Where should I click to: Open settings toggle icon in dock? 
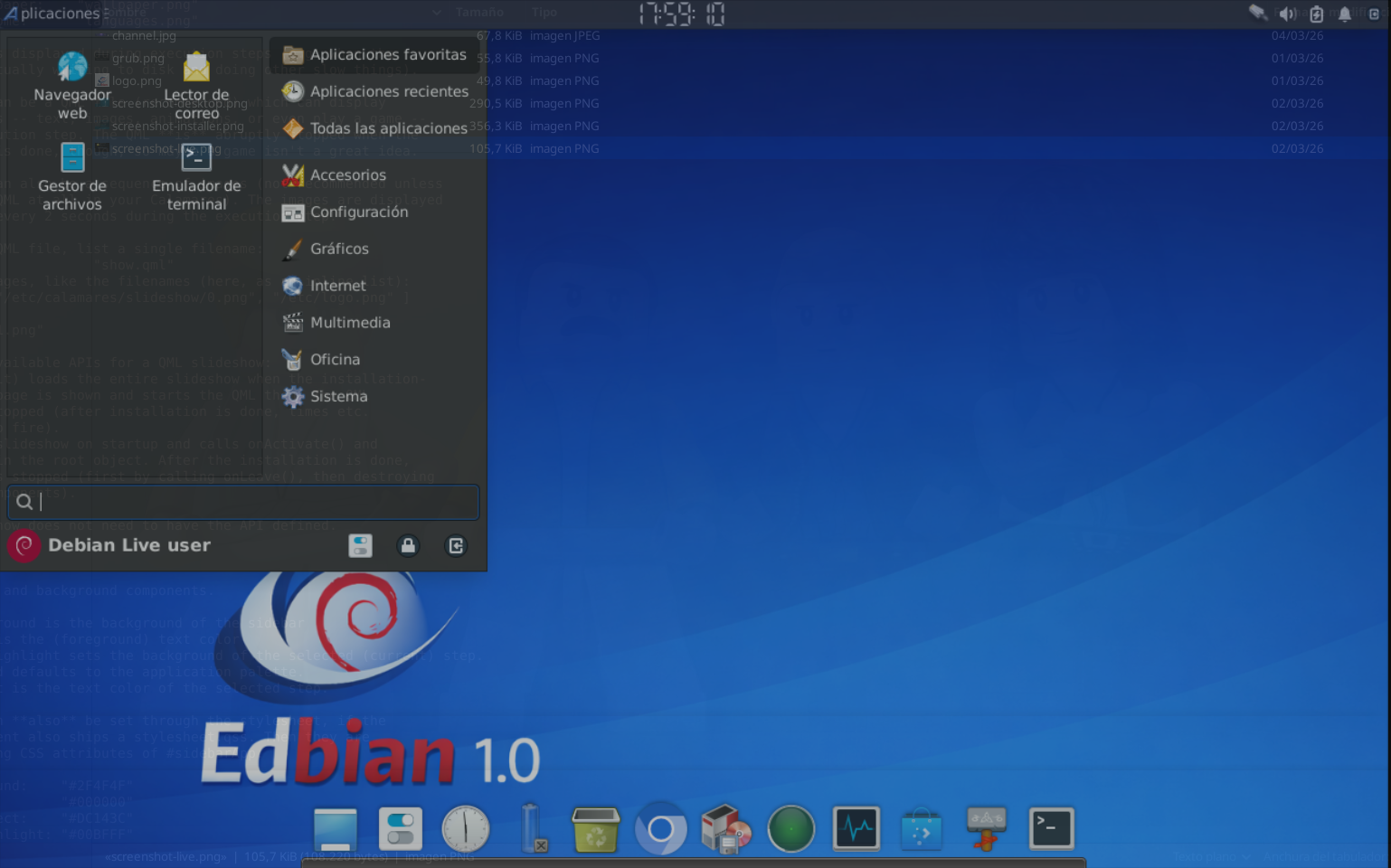pyautogui.click(x=401, y=829)
